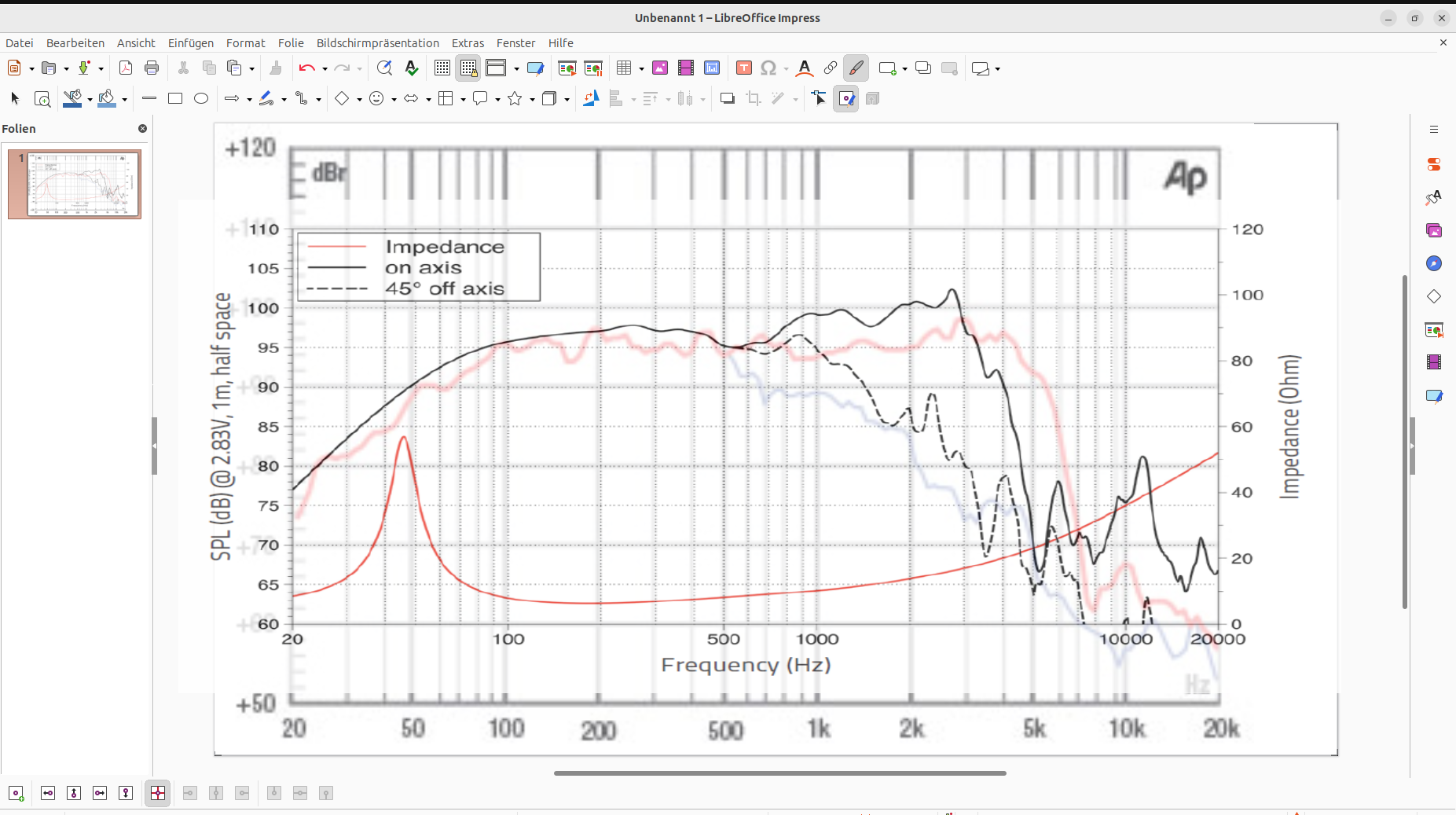Open the Crop Image tool
Viewport: 1456px width, 815px height.
[754, 99]
